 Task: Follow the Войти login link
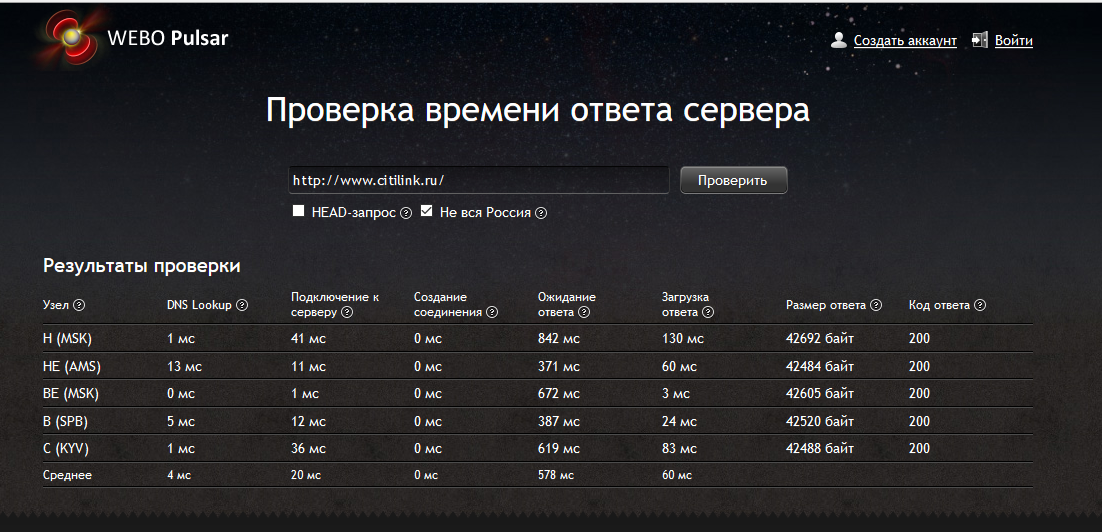point(1013,41)
